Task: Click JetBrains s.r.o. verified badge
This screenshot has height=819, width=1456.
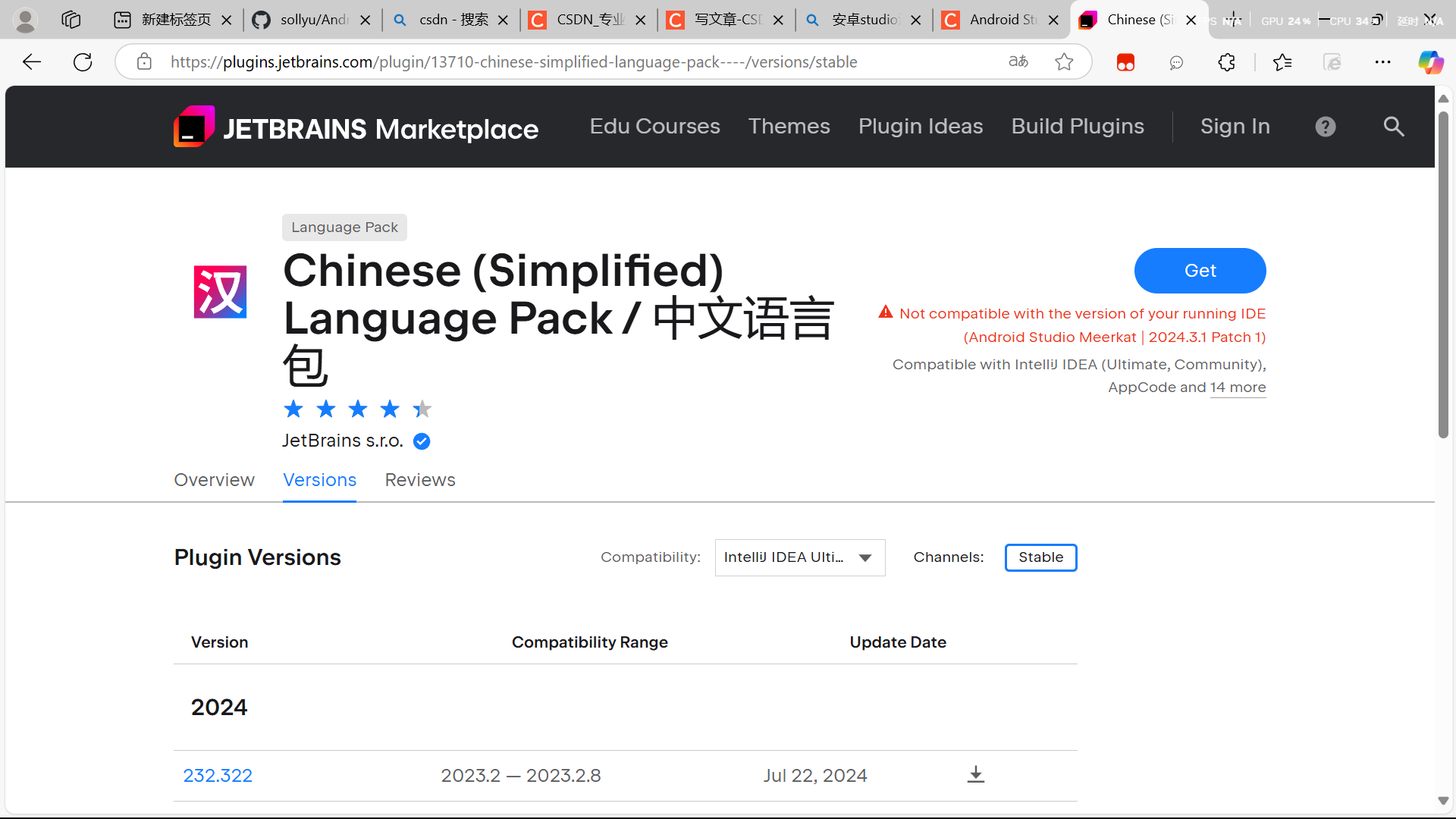Action: [422, 441]
